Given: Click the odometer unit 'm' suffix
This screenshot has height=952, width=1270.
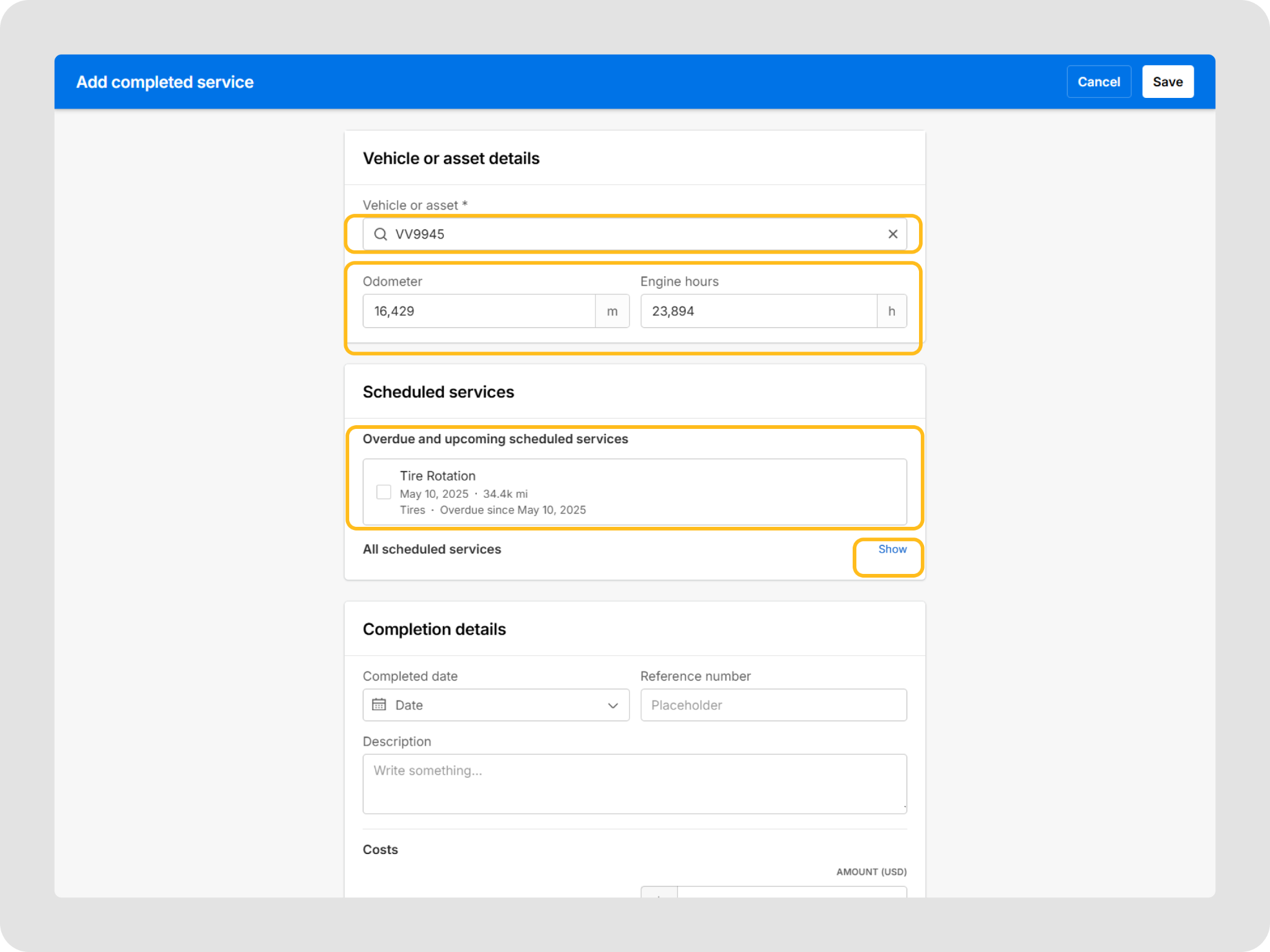Looking at the screenshot, I should (613, 311).
